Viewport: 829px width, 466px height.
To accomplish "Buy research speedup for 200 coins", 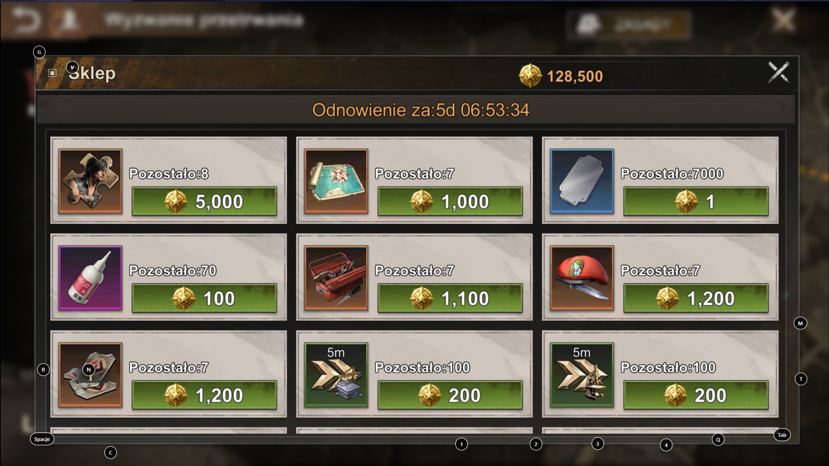I will click(x=696, y=395).
